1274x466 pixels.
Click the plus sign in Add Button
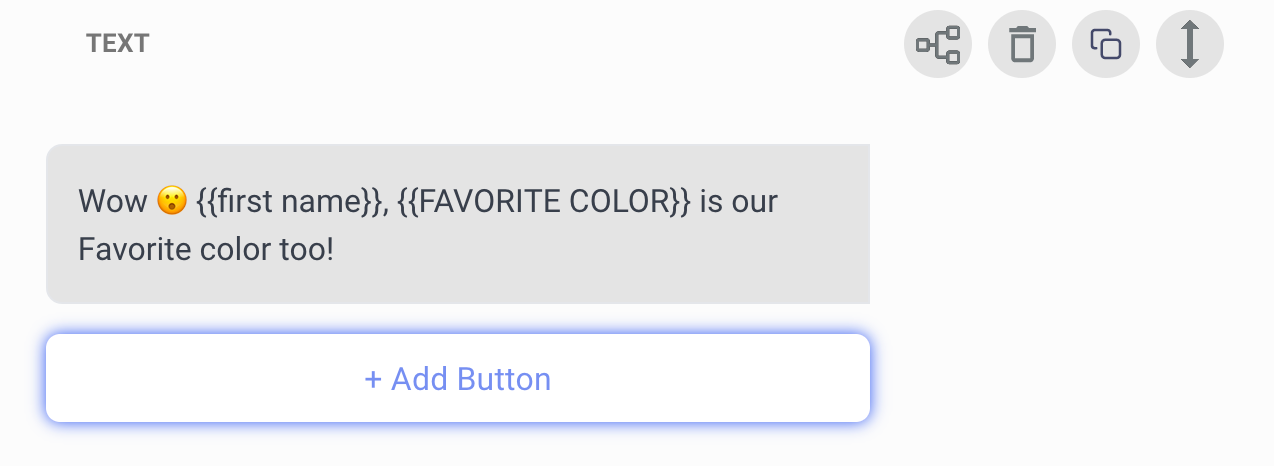[x=373, y=380]
